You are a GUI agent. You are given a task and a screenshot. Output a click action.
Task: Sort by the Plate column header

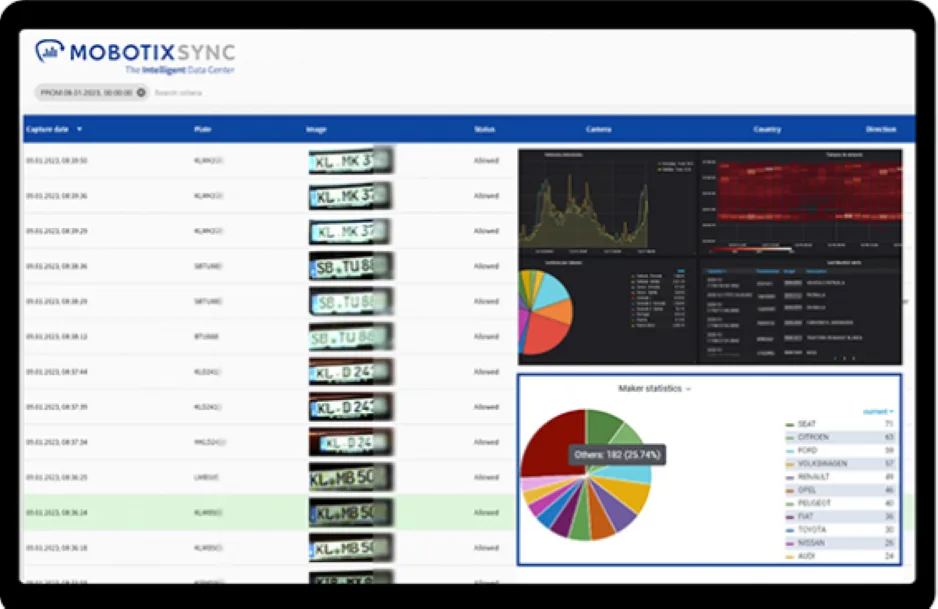coord(203,129)
